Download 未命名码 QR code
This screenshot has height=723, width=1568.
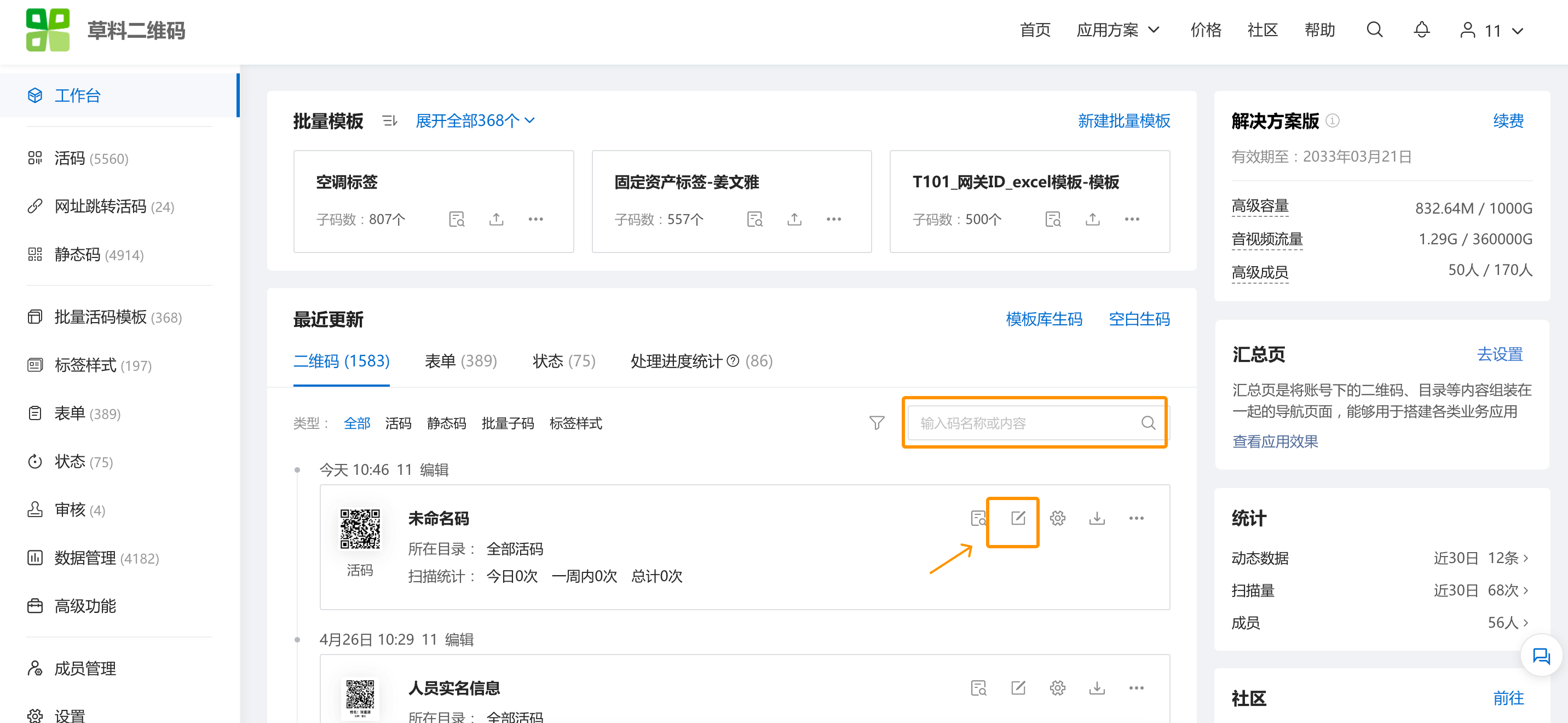pyautogui.click(x=1097, y=518)
